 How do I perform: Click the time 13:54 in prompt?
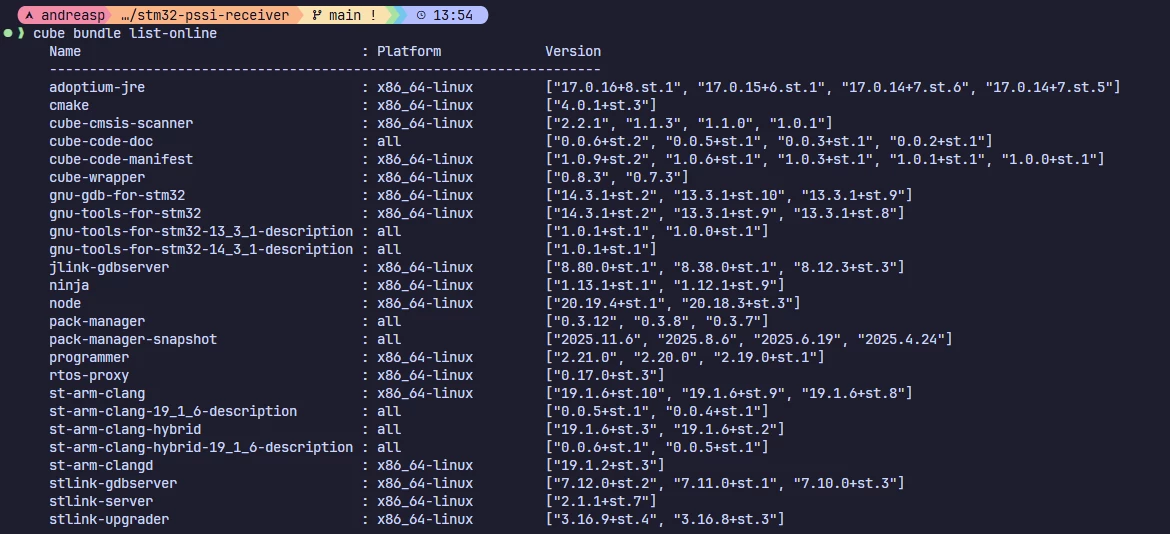click(x=452, y=15)
